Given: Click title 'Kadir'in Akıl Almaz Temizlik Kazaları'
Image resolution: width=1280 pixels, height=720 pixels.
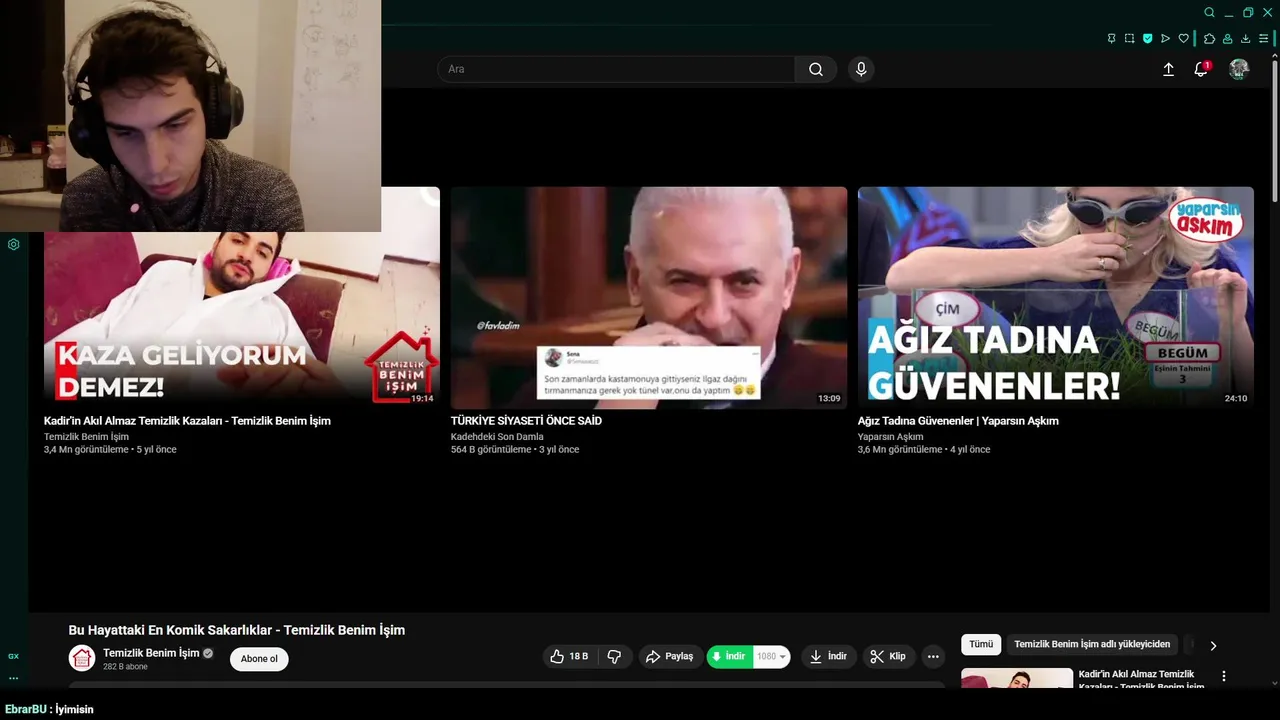Looking at the screenshot, I should [187, 421].
